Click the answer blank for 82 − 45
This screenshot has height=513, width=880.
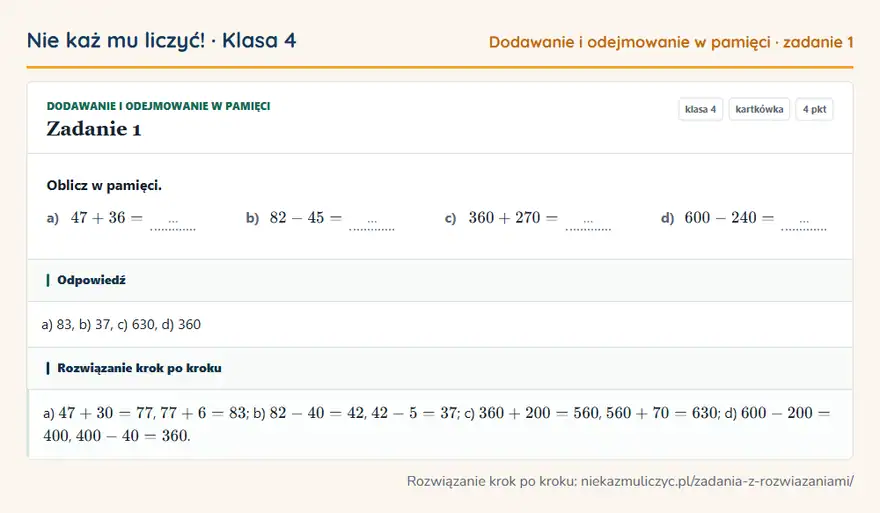click(x=372, y=222)
